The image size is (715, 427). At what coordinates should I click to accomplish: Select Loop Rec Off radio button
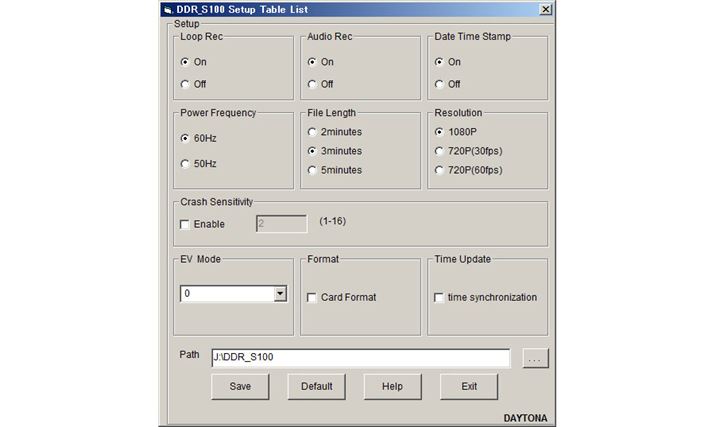[185, 84]
